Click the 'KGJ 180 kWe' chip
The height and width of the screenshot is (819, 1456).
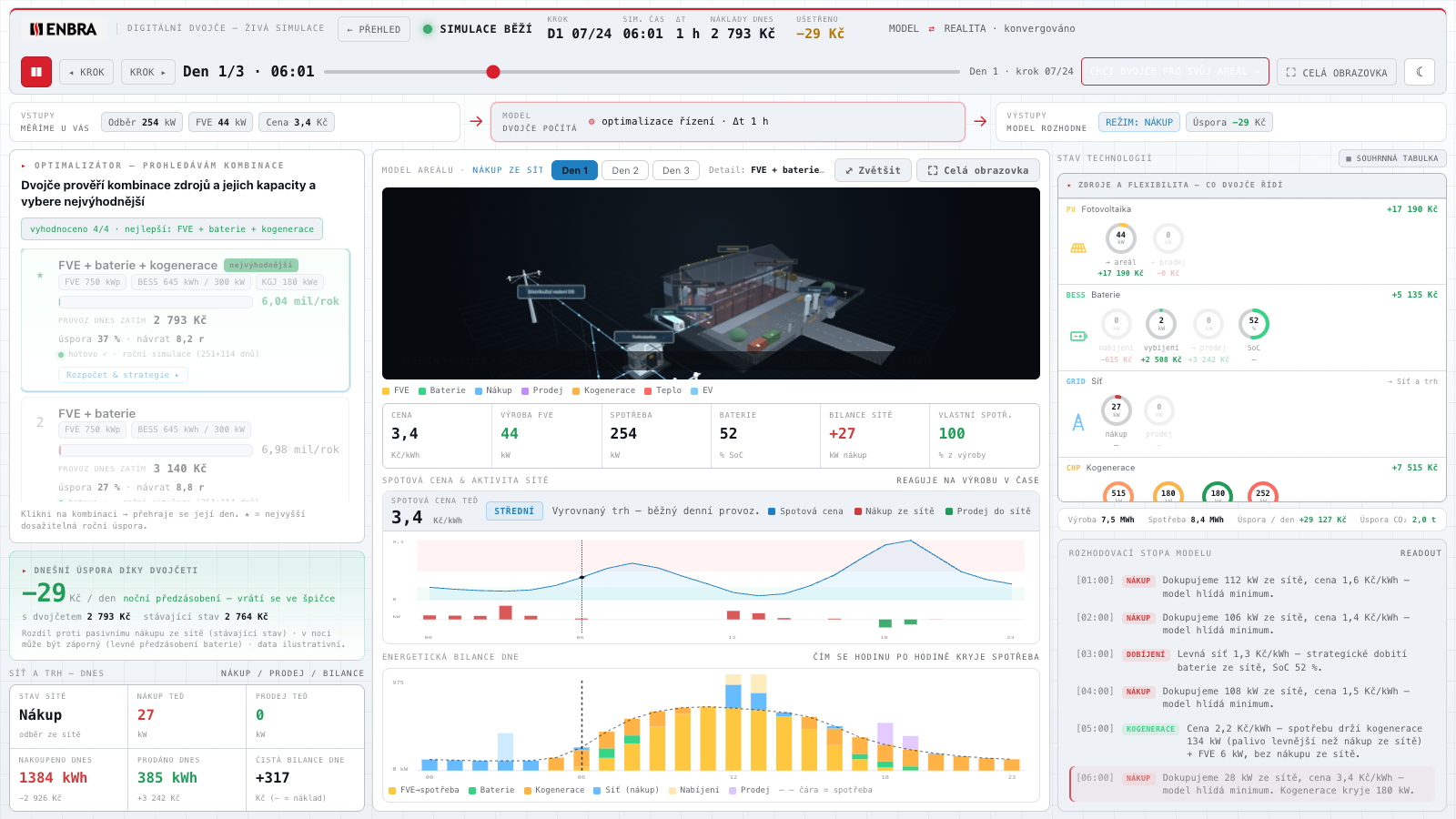pos(290,282)
